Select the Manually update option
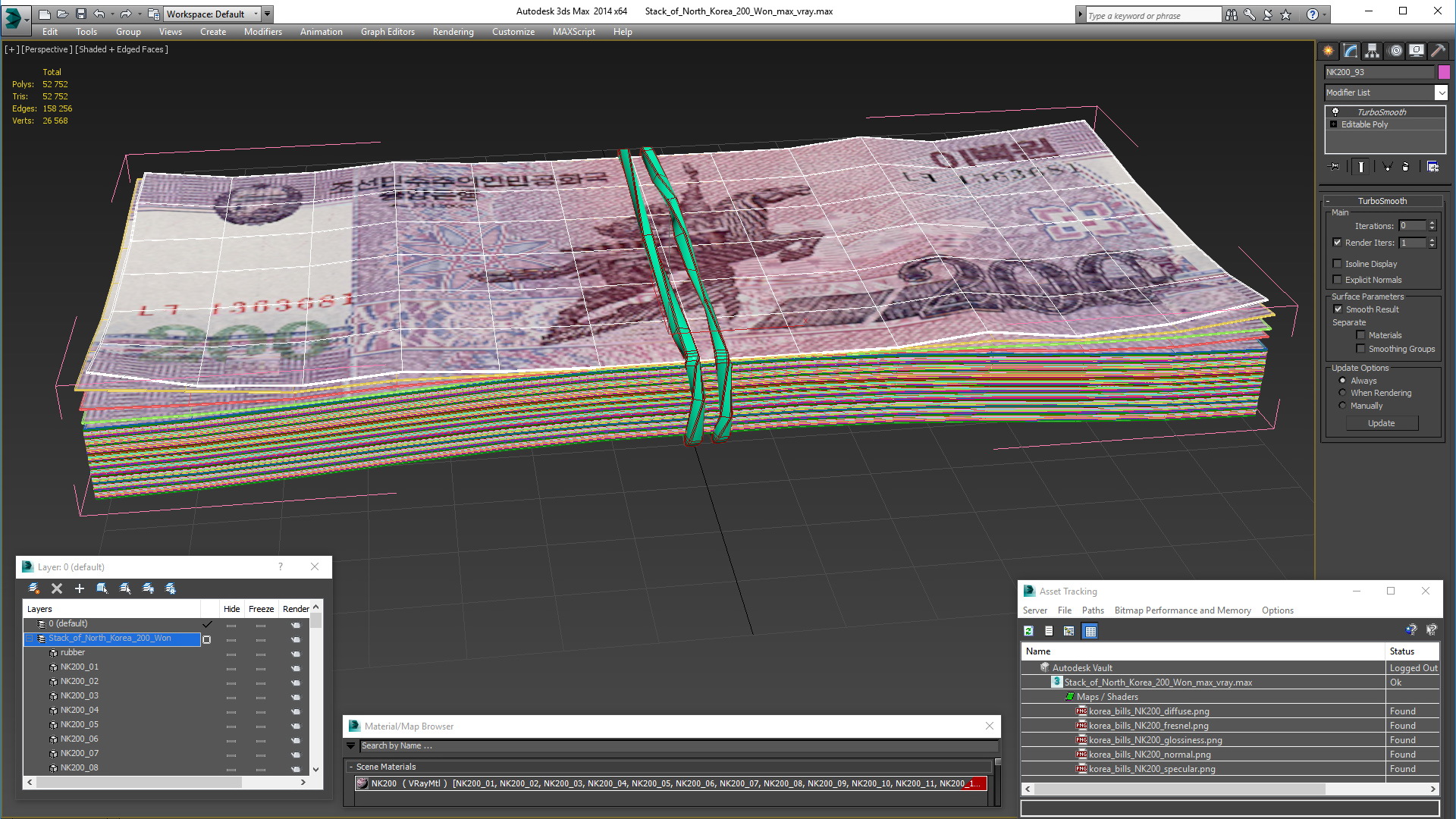1456x819 pixels. [x=1342, y=406]
